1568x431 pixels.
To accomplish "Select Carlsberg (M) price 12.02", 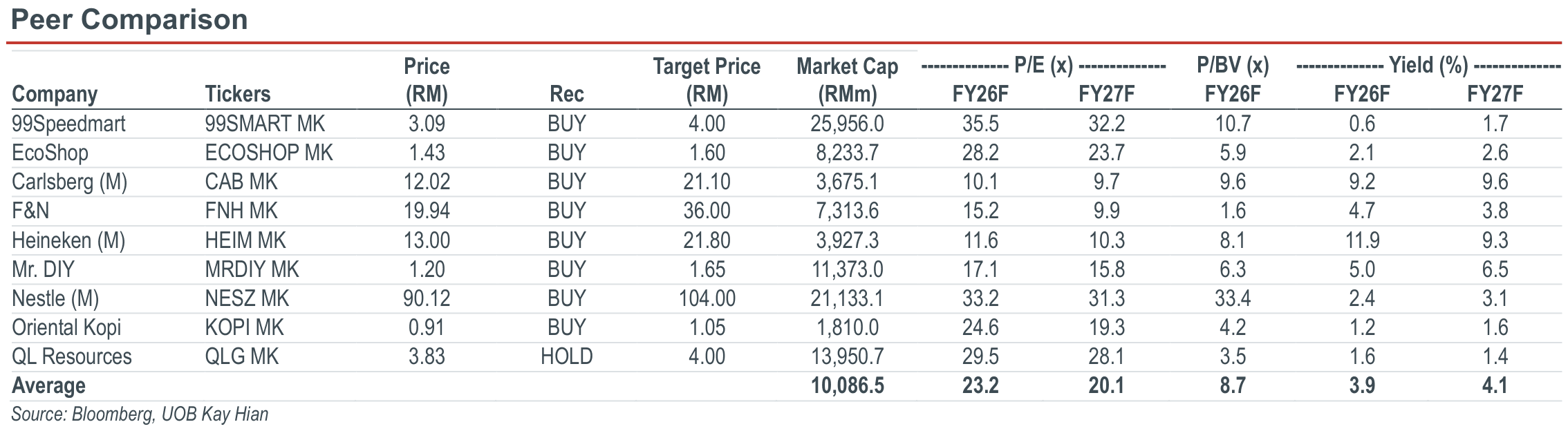I will coord(427,182).
